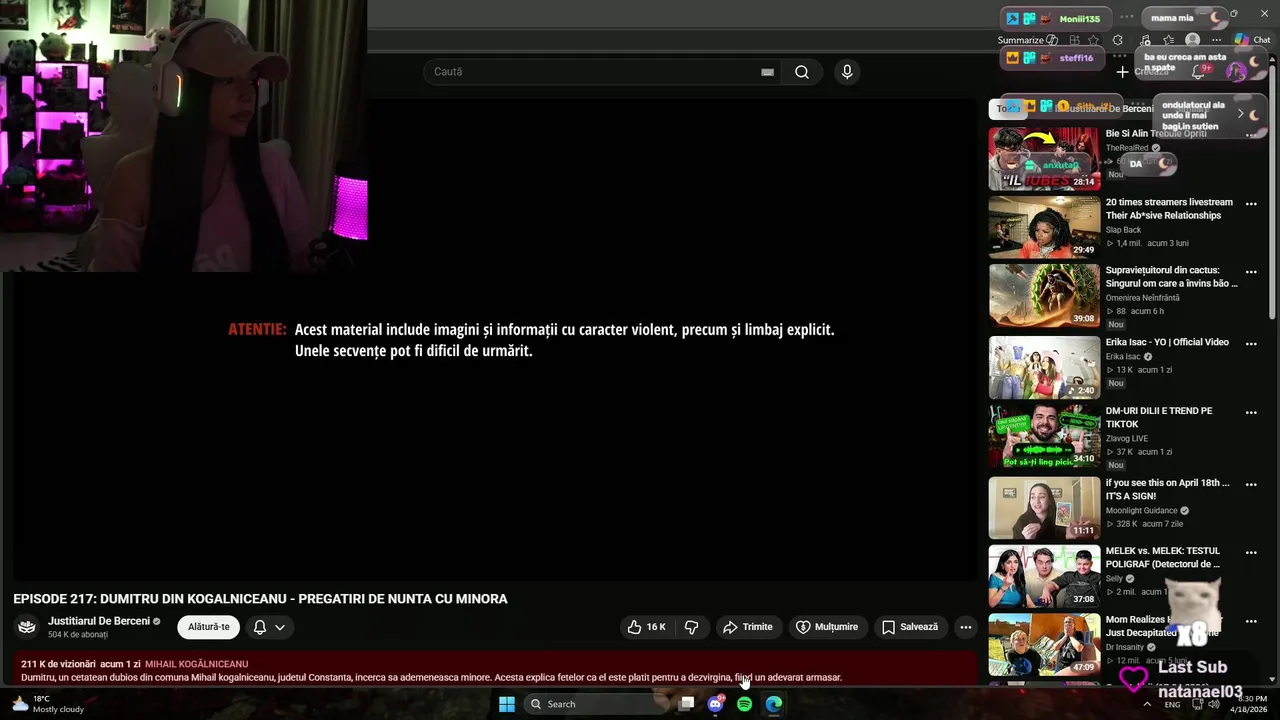
Task: Open Microsoft Edge taskbar icon
Action: click(773, 704)
